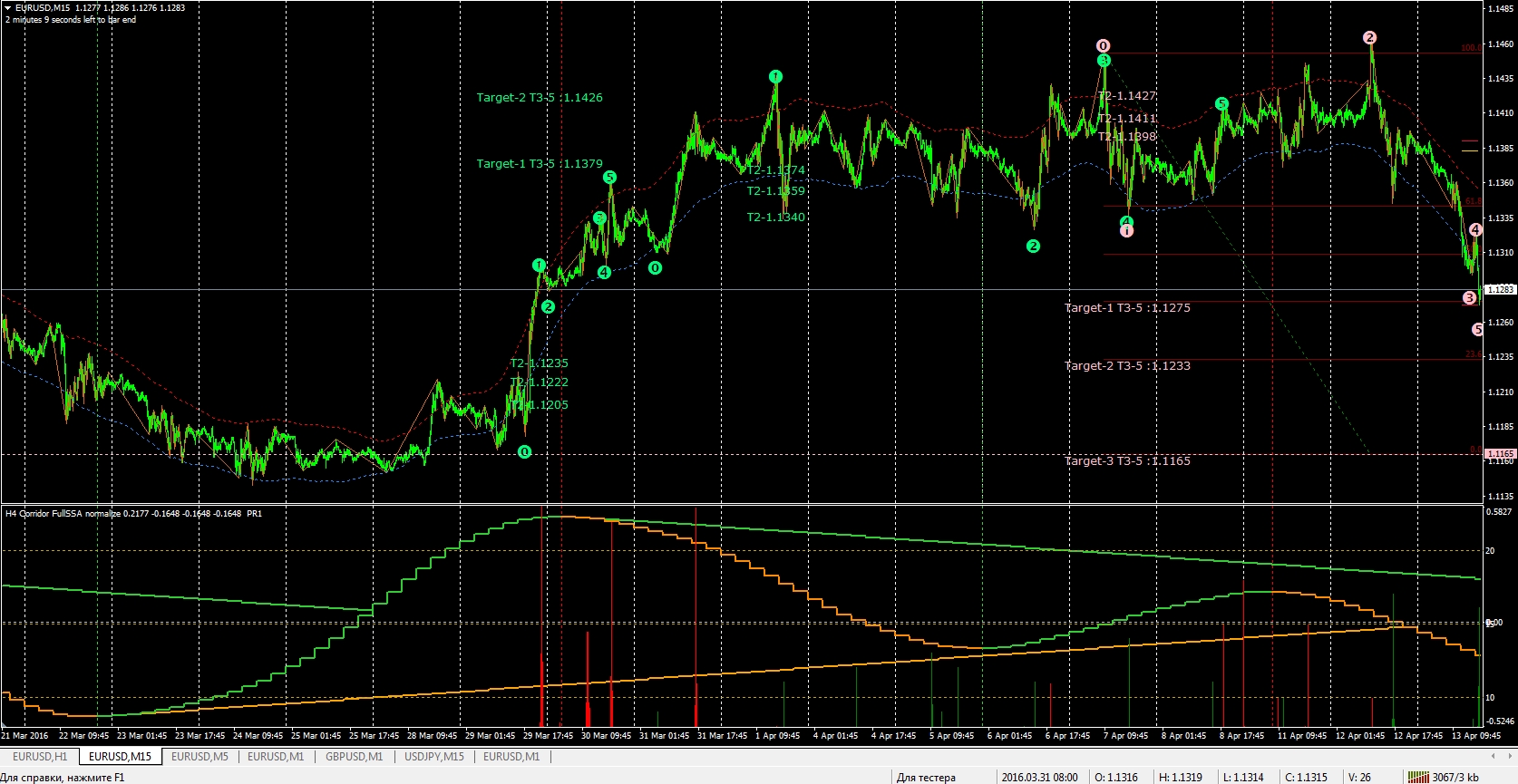Image resolution: width=1518 pixels, height=784 pixels.
Task: Click the Target-1 T3-5 :1.1379 label
Action: (540, 163)
